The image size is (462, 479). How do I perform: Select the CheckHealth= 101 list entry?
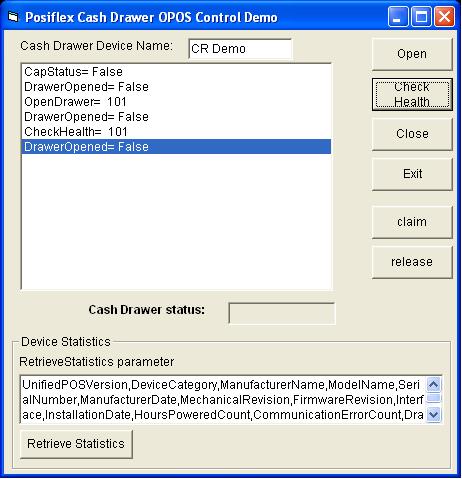point(176,132)
